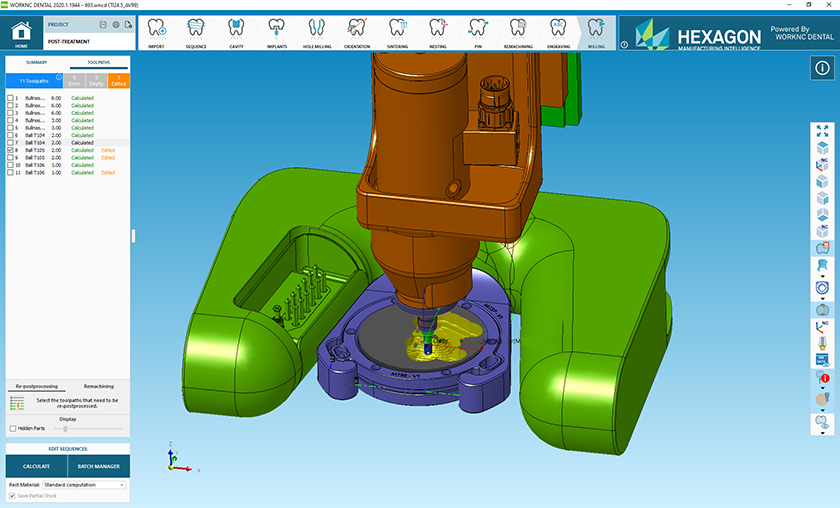
Task: Click the info icon at top right
Action: pyautogui.click(x=821, y=68)
